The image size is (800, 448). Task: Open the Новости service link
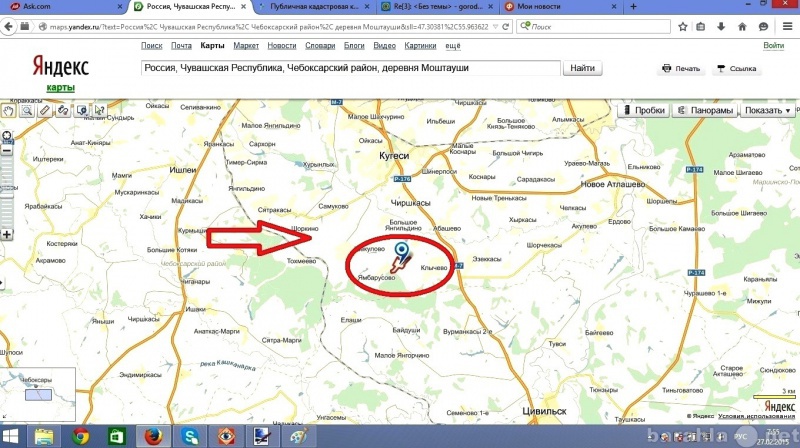click(282, 46)
